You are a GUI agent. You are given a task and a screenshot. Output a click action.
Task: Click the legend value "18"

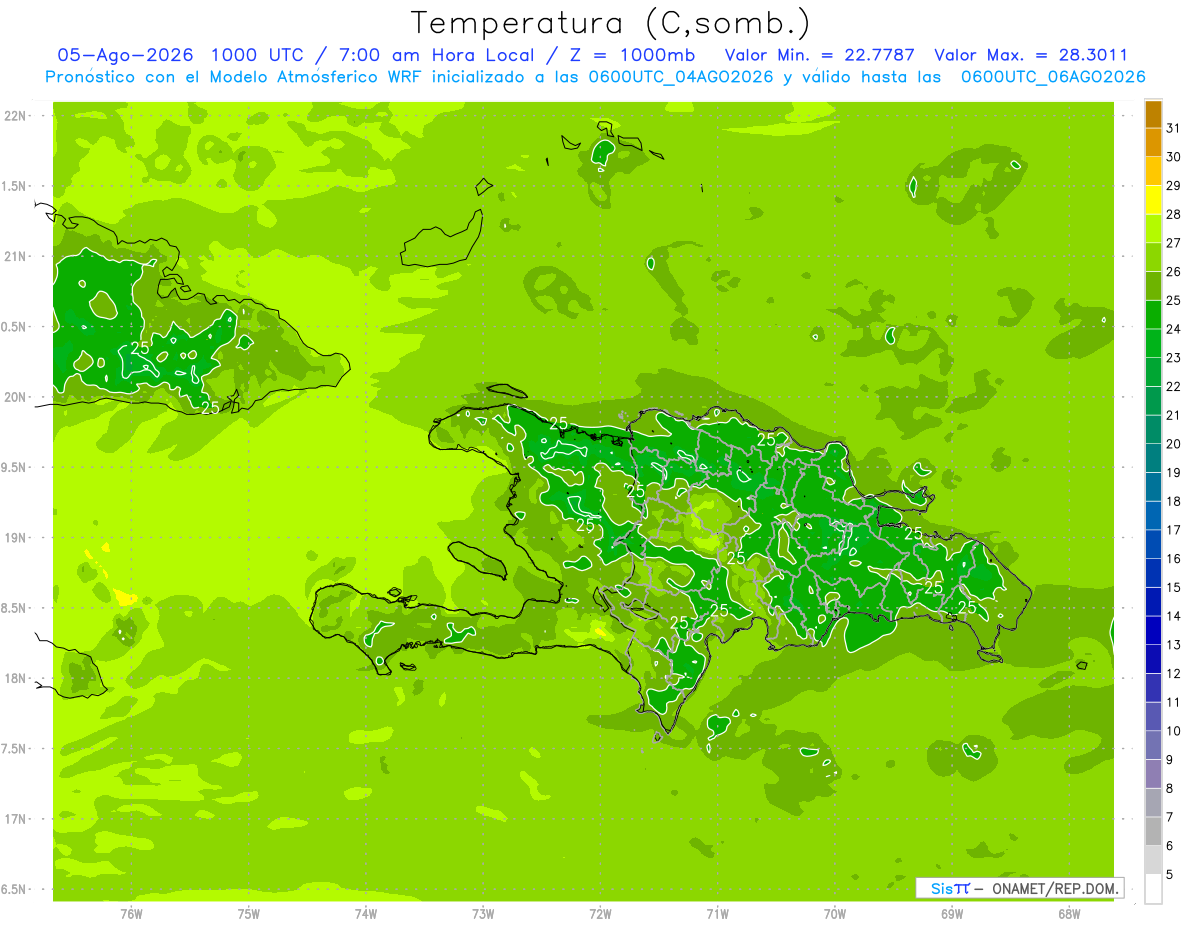click(1173, 501)
